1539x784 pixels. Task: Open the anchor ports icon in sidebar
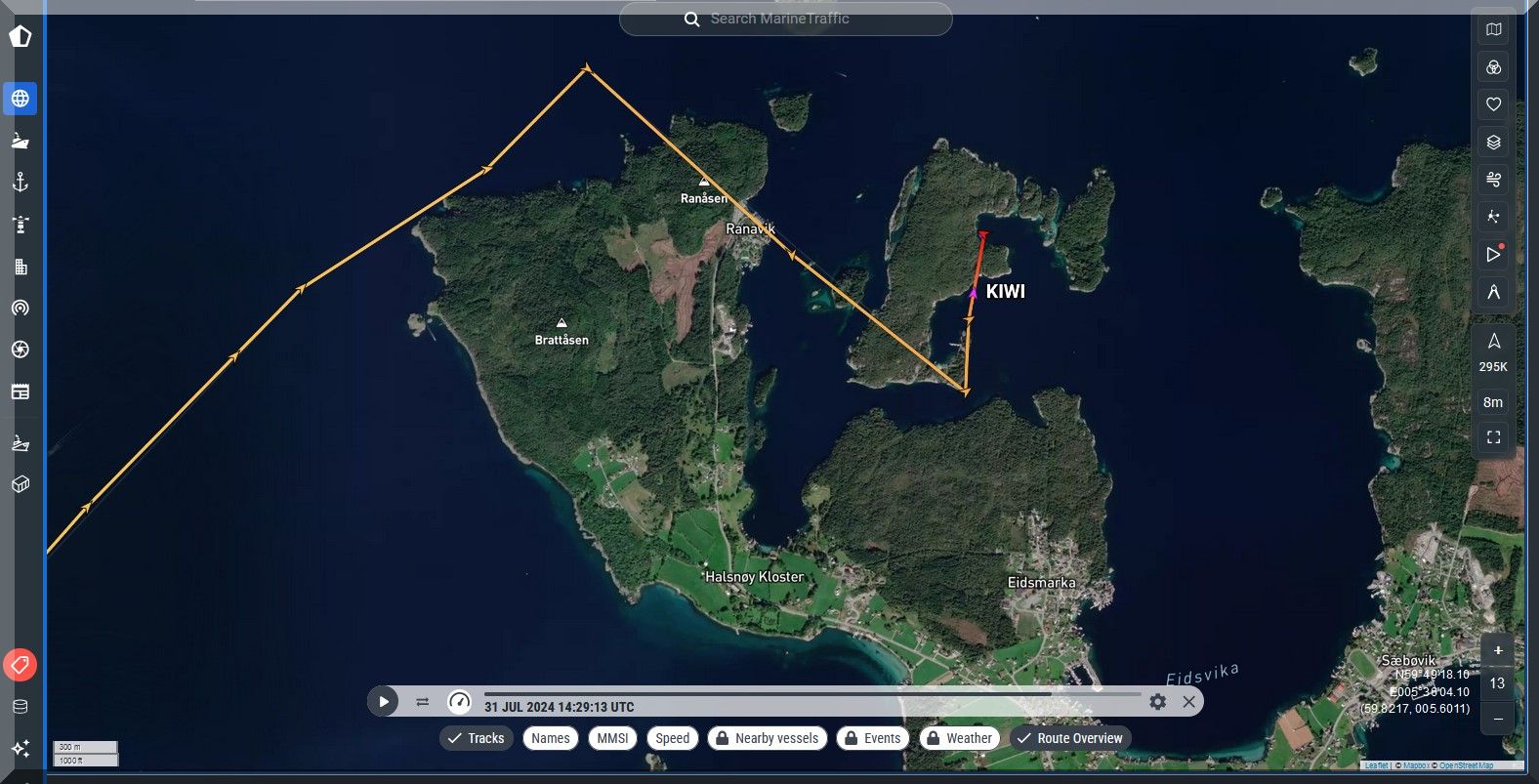(x=20, y=183)
